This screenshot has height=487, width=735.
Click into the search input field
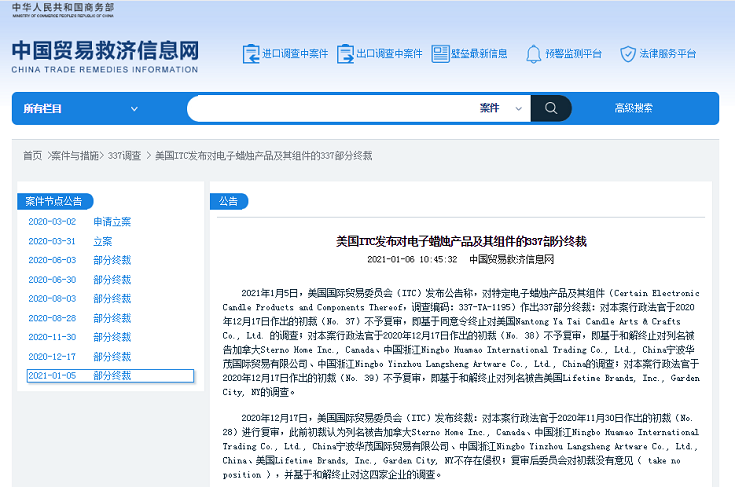pos(330,108)
